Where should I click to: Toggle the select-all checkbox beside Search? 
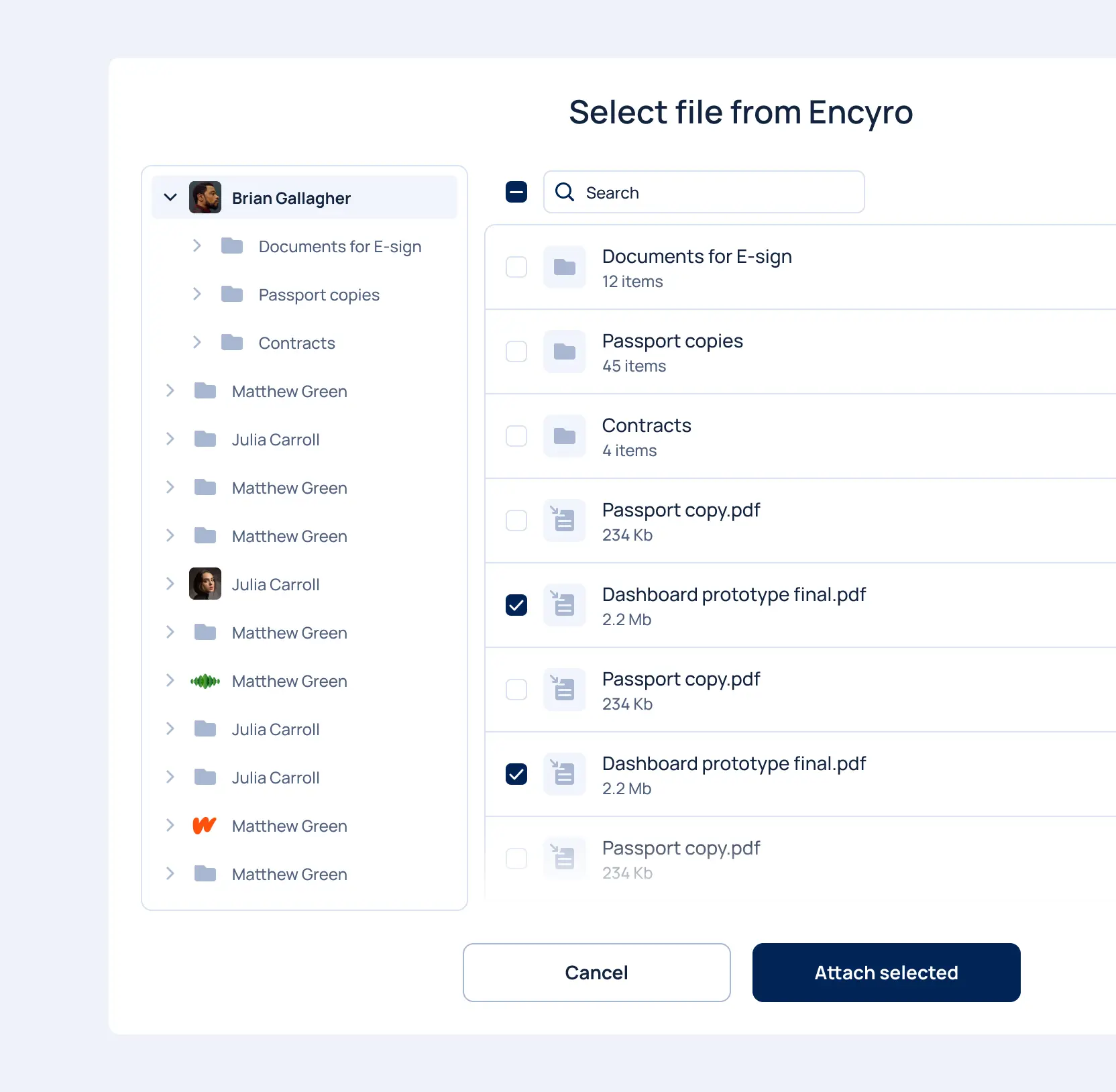click(x=516, y=192)
